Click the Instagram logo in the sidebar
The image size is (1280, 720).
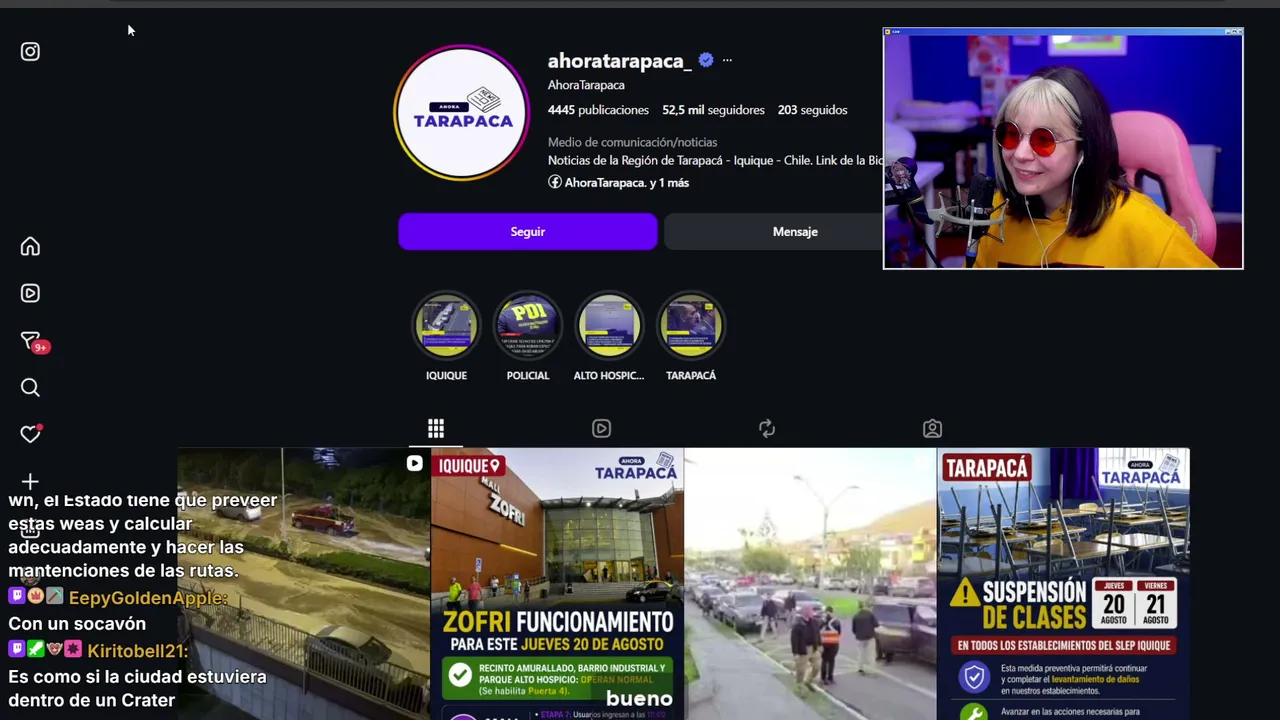30,52
